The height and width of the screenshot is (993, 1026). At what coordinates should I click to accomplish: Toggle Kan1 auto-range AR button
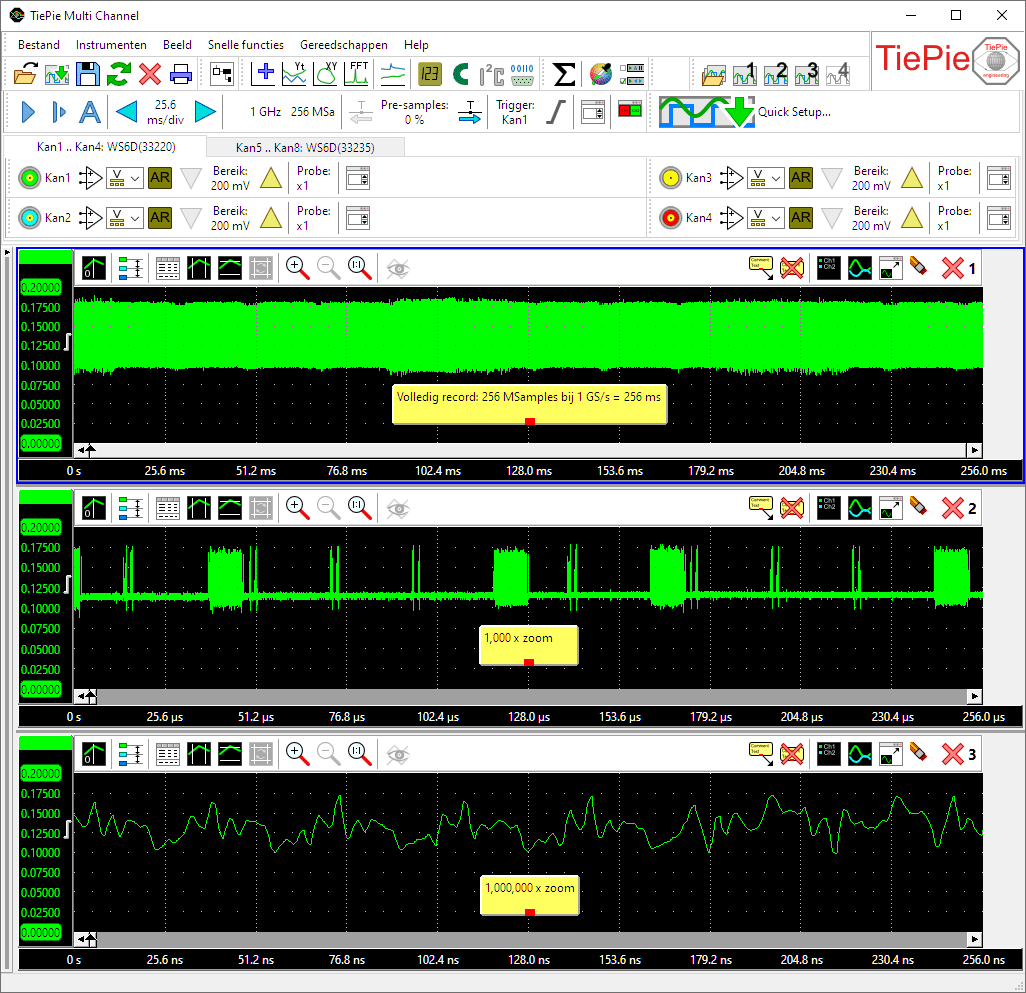click(160, 178)
